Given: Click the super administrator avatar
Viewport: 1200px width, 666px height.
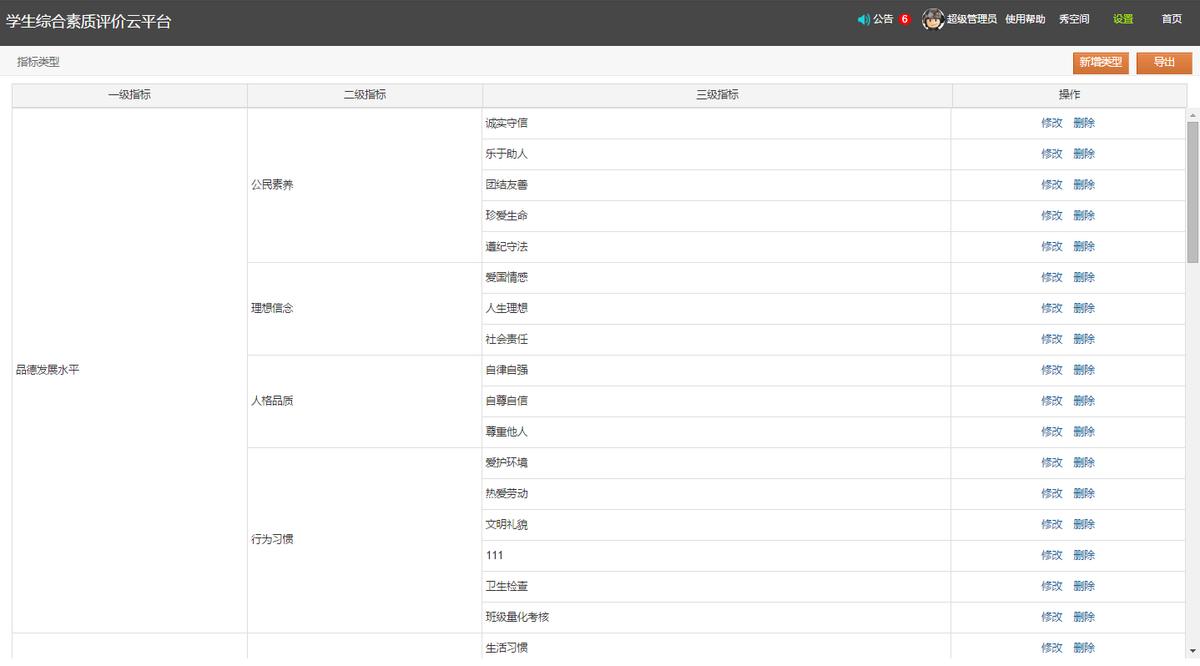Looking at the screenshot, I should click(933, 19).
